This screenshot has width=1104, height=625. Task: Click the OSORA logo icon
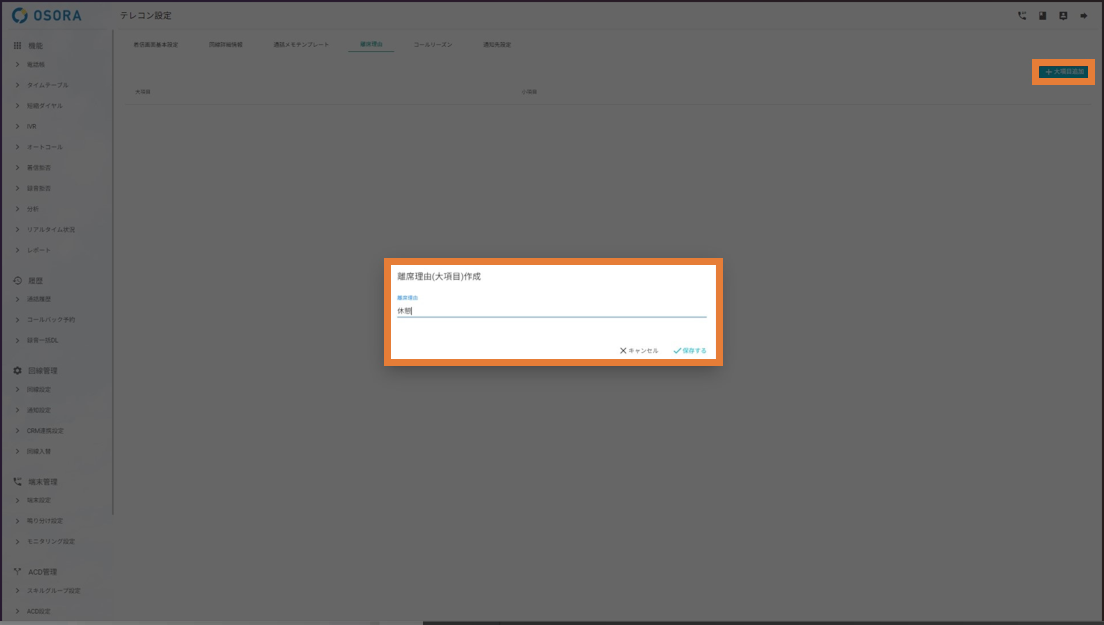(19, 16)
